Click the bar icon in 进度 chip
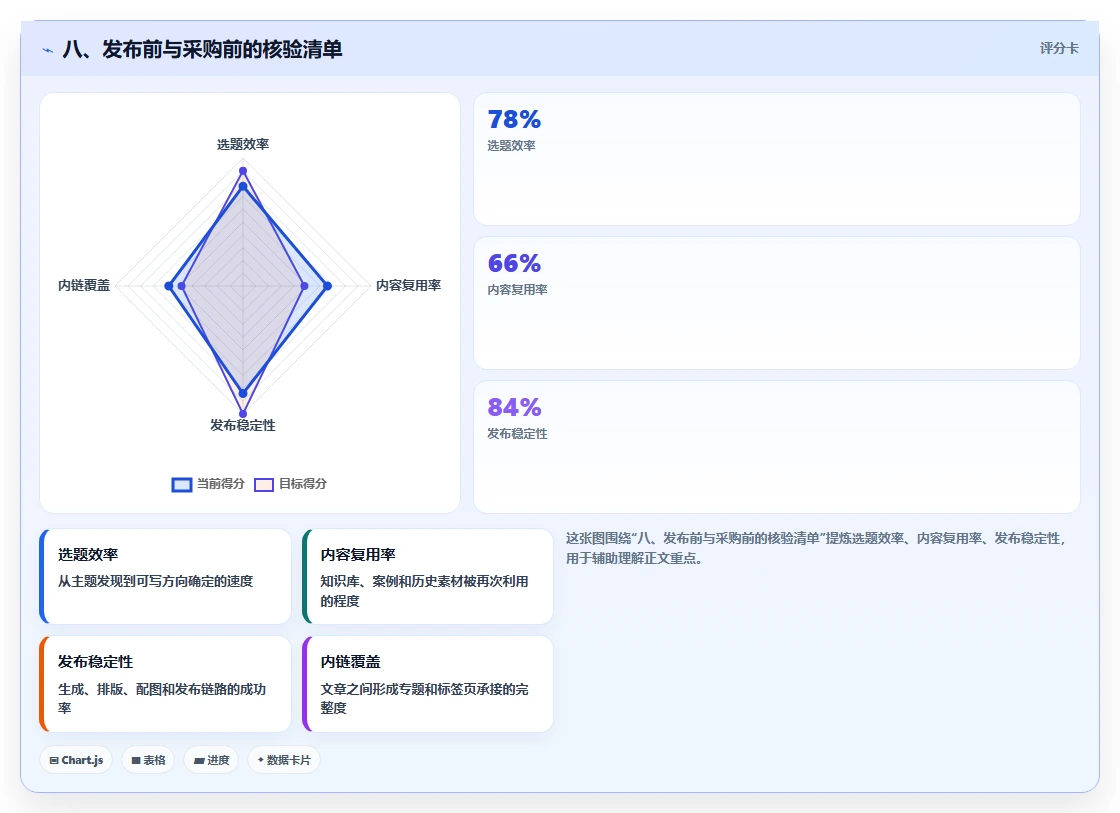Screen dimensions: 1120x813 tap(199, 760)
